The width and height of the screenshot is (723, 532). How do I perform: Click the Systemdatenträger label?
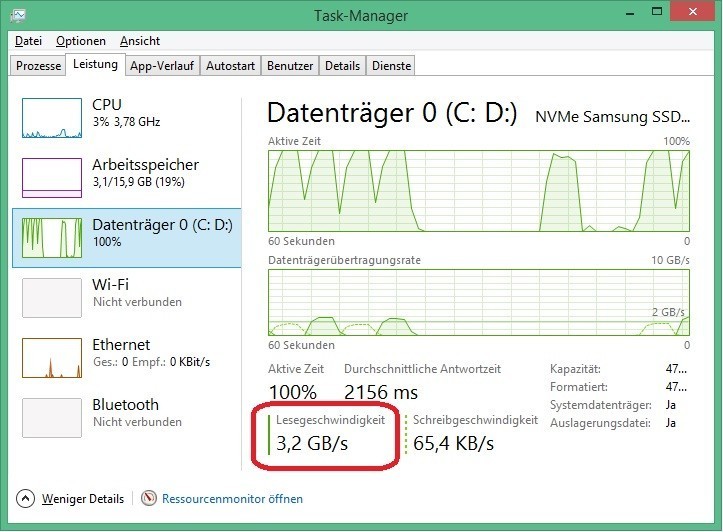point(600,405)
